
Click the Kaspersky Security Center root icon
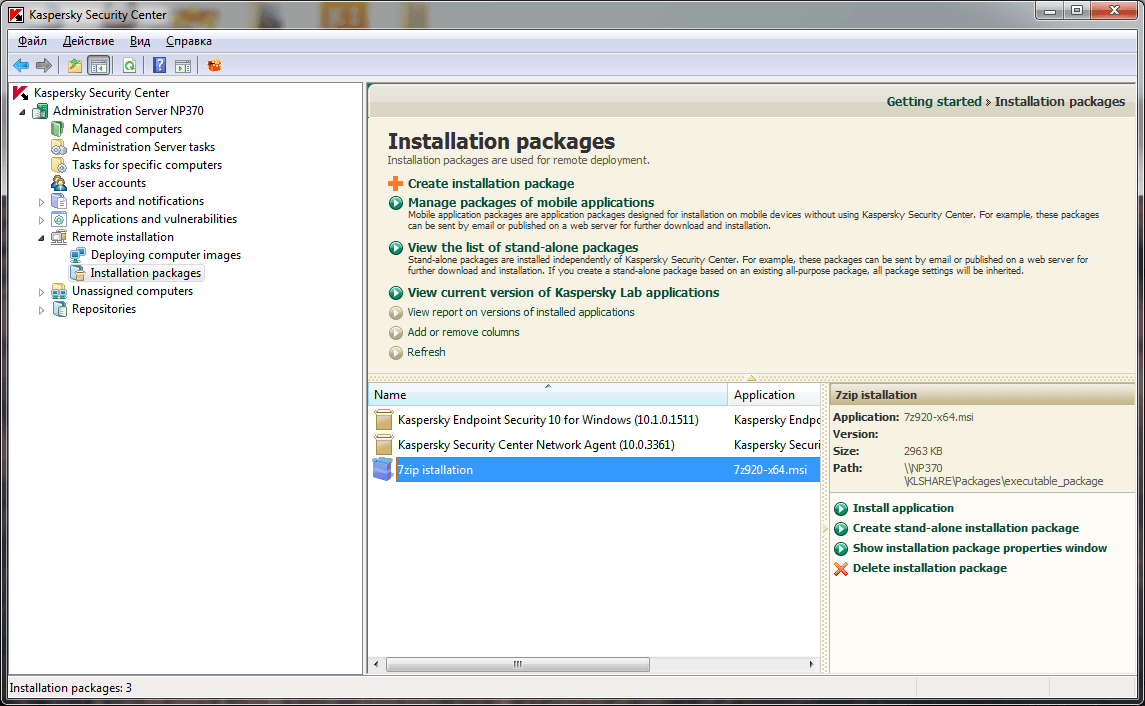click(x=20, y=93)
